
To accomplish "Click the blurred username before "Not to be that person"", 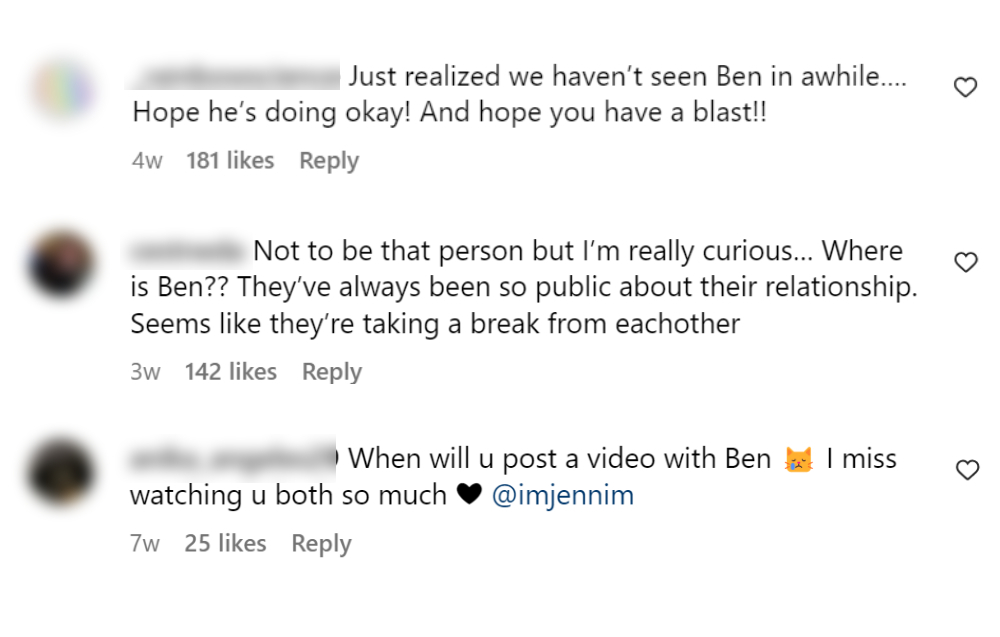I will [188, 250].
